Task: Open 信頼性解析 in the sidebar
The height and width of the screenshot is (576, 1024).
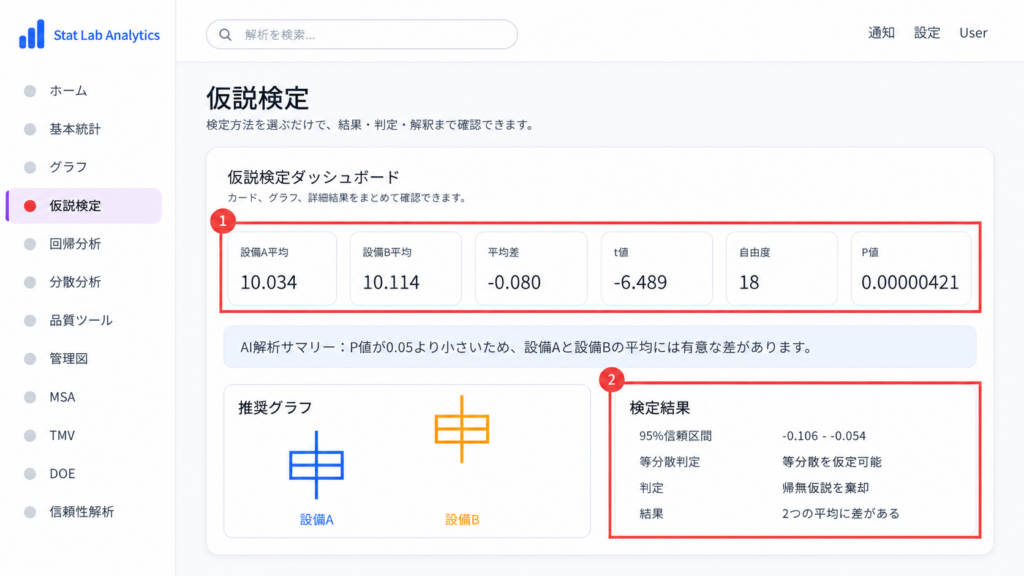Action: pyautogui.click(x=84, y=512)
